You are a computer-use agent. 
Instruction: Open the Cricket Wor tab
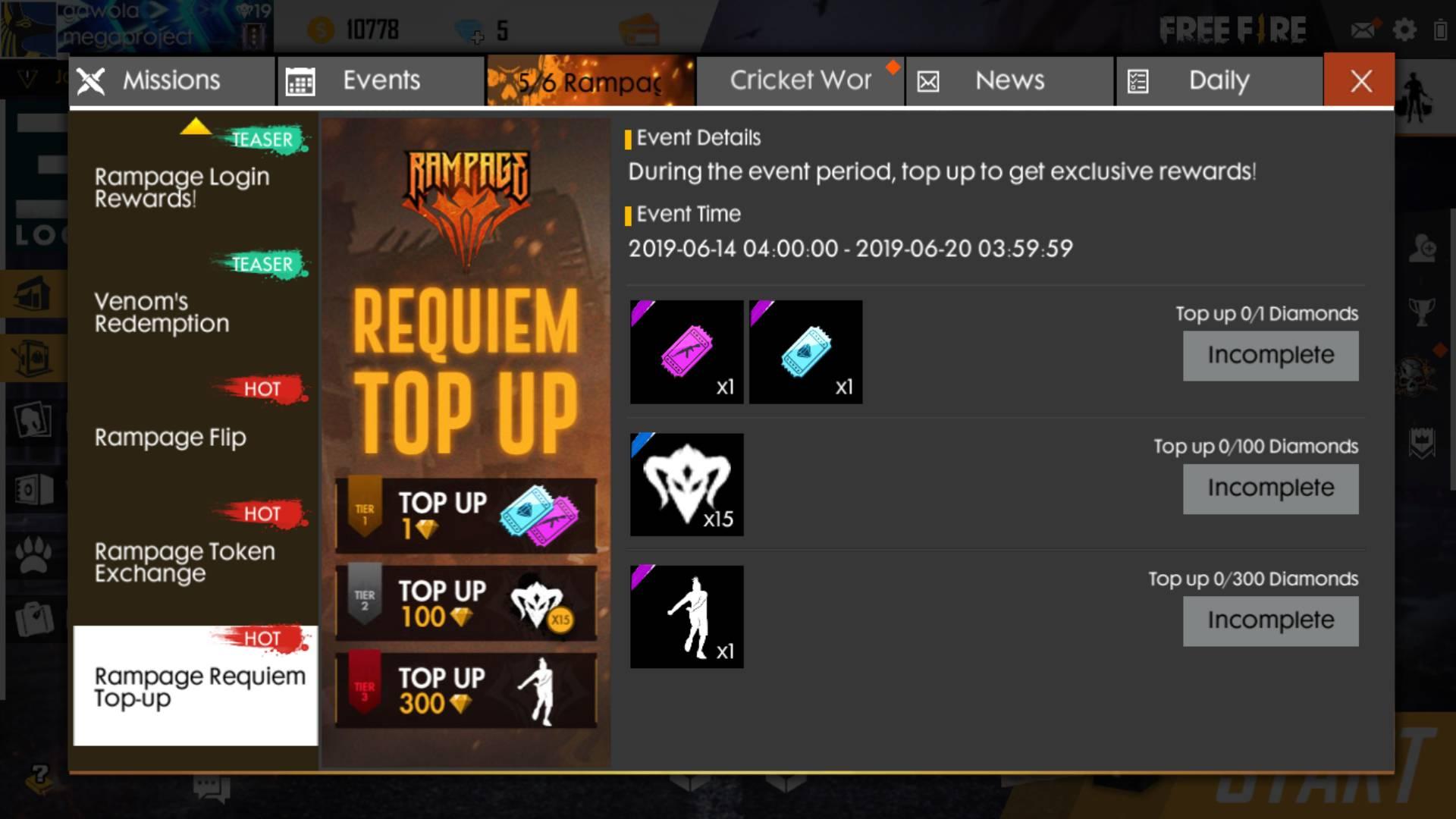(x=800, y=80)
